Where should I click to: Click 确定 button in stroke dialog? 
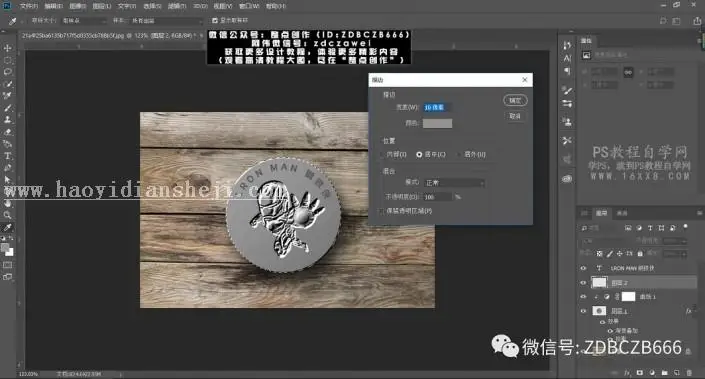[x=515, y=100]
